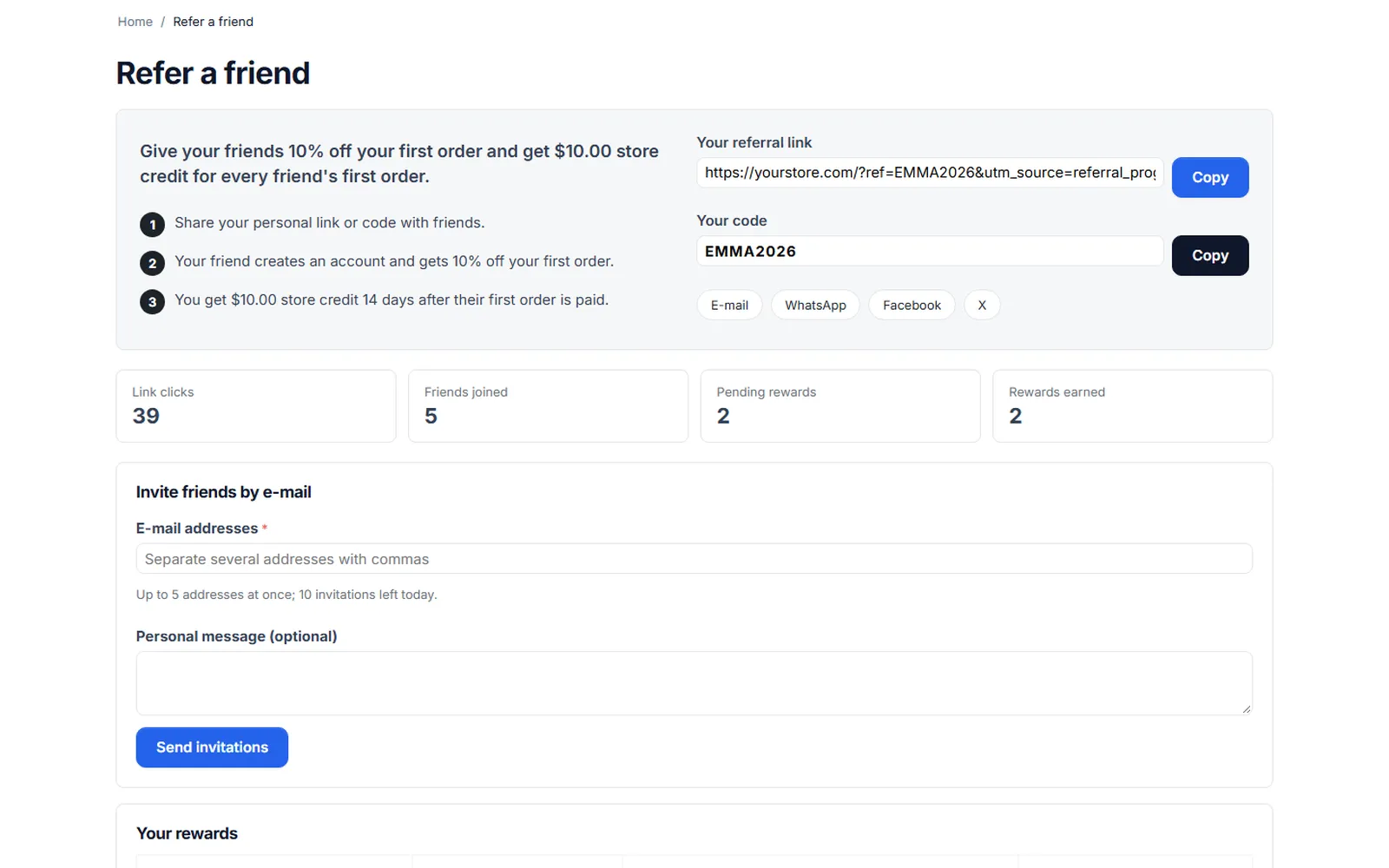The height and width of the screenshot is (868, 1389).
Task: Click the Personal message textarea
Action: point(694,683)
